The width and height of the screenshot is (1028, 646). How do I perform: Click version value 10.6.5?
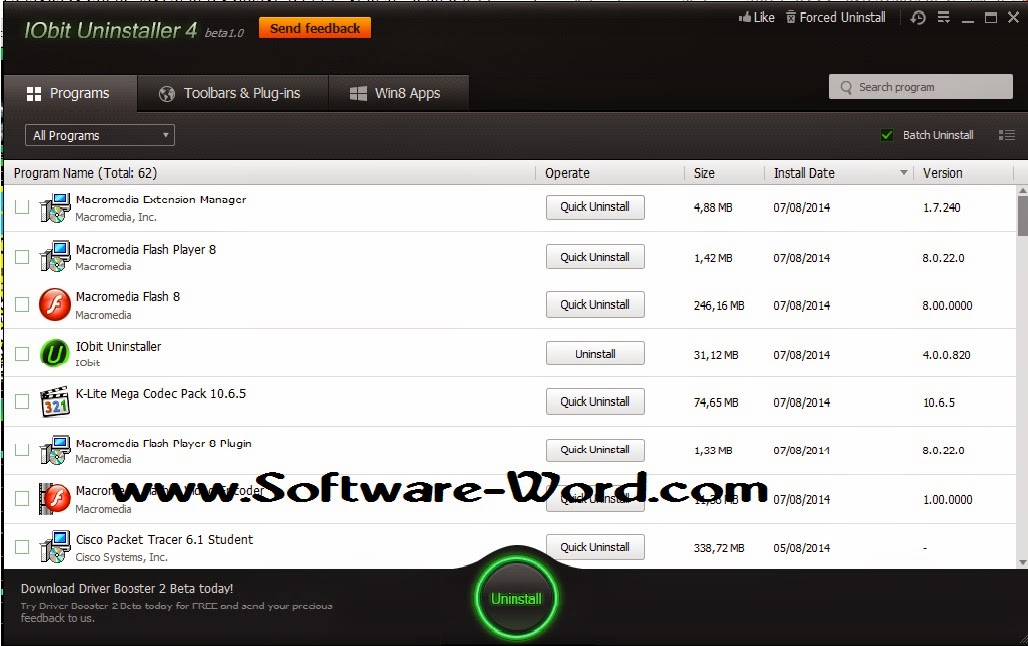(939, 403)
